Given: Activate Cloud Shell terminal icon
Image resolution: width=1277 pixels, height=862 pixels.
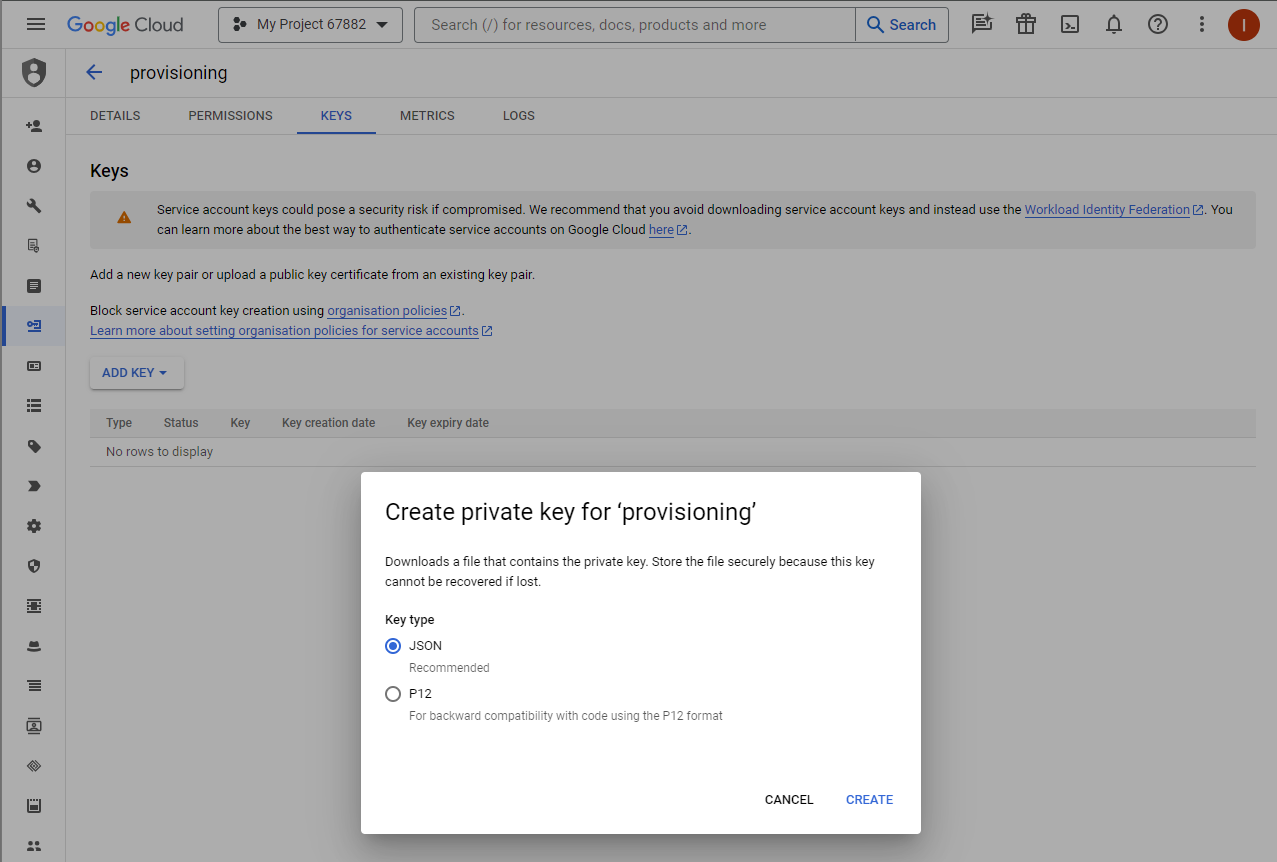Looking at the screenshot, I should pos(1070,25).
